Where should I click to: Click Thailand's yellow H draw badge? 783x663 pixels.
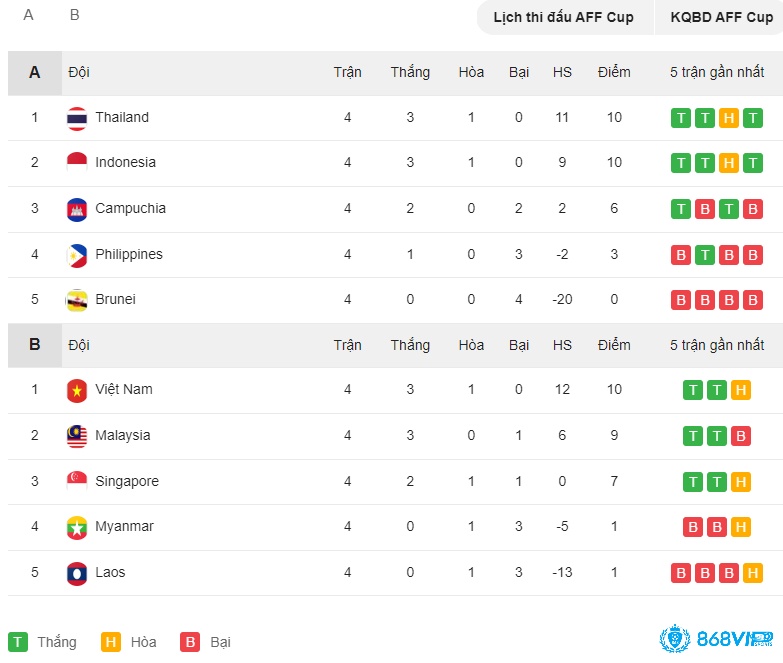click(729, 118)
